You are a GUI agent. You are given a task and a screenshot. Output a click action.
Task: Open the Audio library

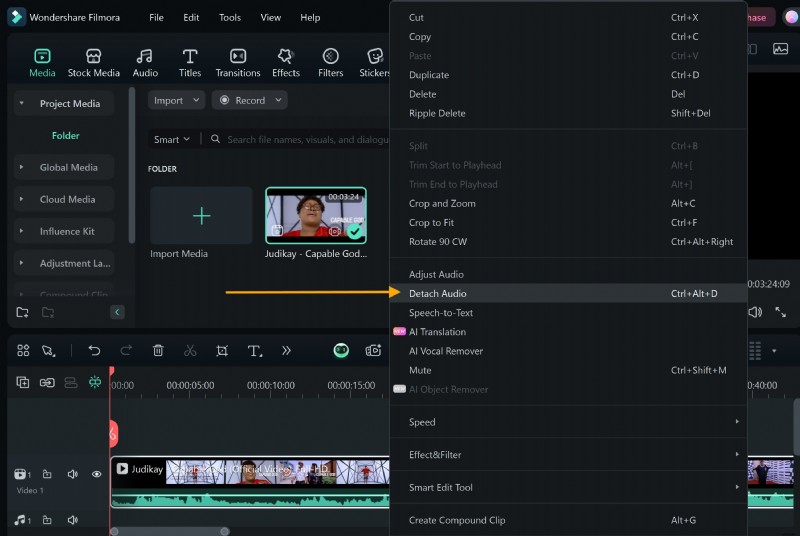pos(145,62)
